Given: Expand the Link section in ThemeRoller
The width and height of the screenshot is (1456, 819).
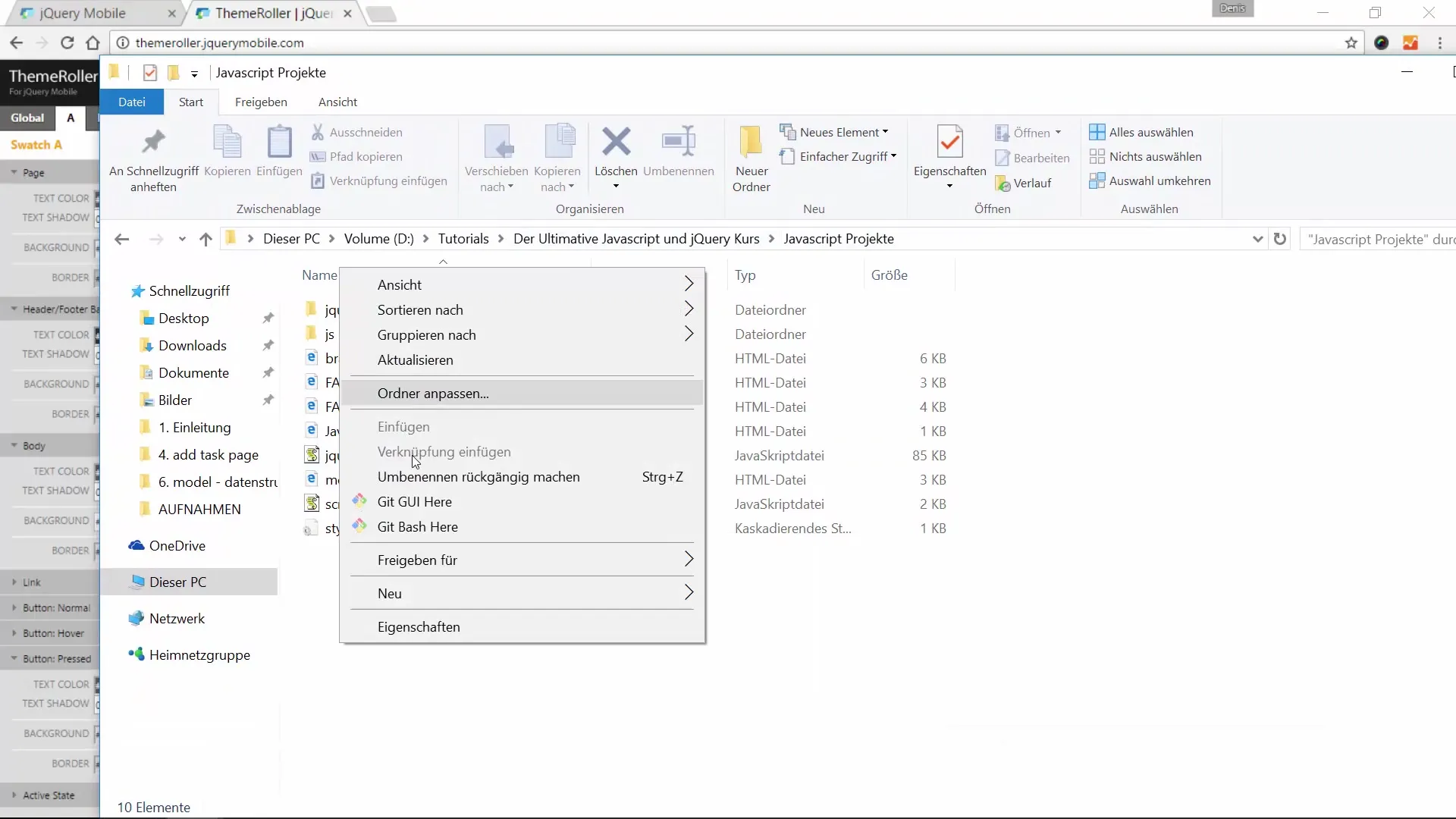Looking at the screenshot, I should tap(14, 582).
